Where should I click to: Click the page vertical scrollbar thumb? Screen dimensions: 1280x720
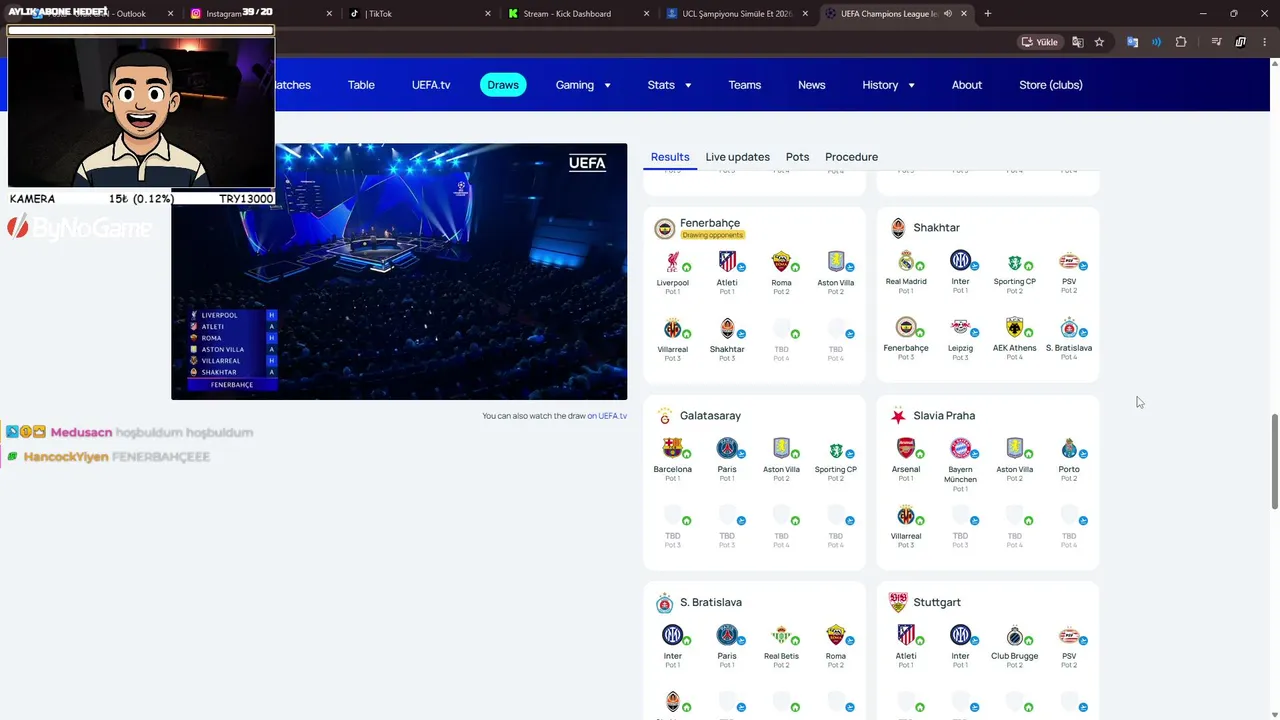coord(1274,462)
